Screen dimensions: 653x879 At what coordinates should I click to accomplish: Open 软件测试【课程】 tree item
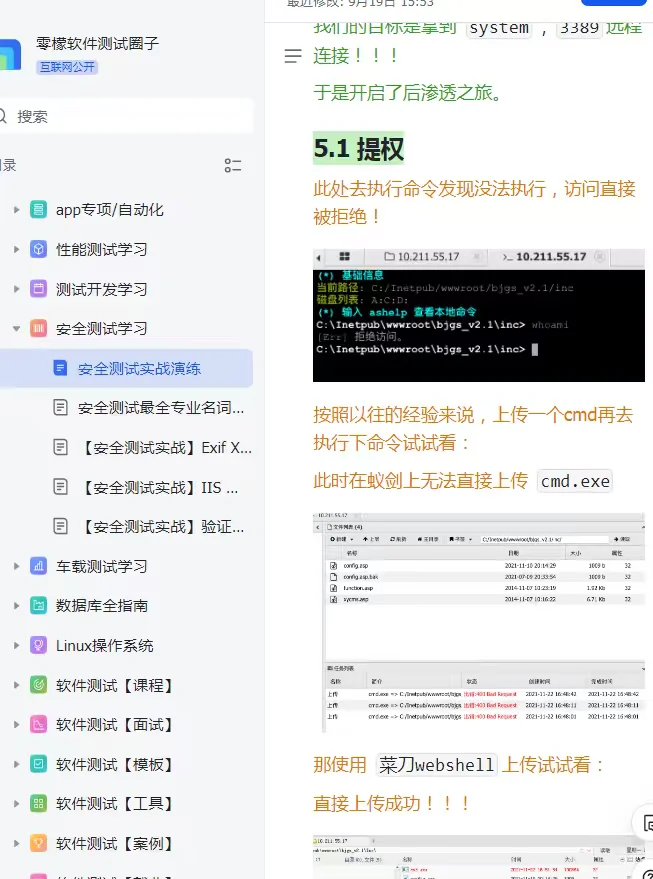(x=115, y=685)
